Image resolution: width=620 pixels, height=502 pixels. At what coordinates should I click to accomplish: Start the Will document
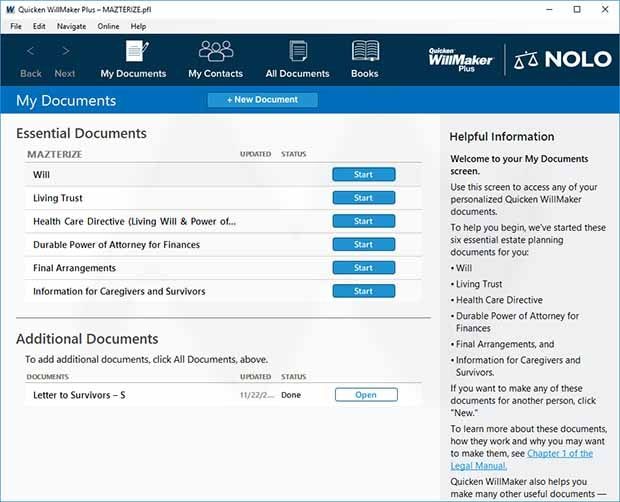364,174
